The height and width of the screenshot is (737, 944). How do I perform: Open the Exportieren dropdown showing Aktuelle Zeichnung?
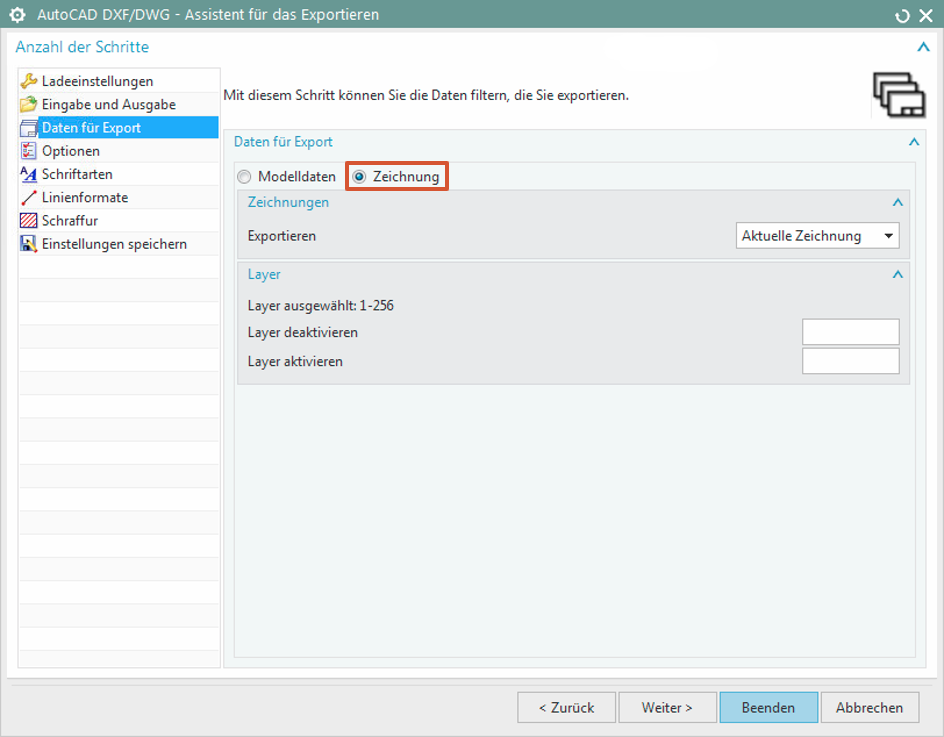tap(817, 236)
